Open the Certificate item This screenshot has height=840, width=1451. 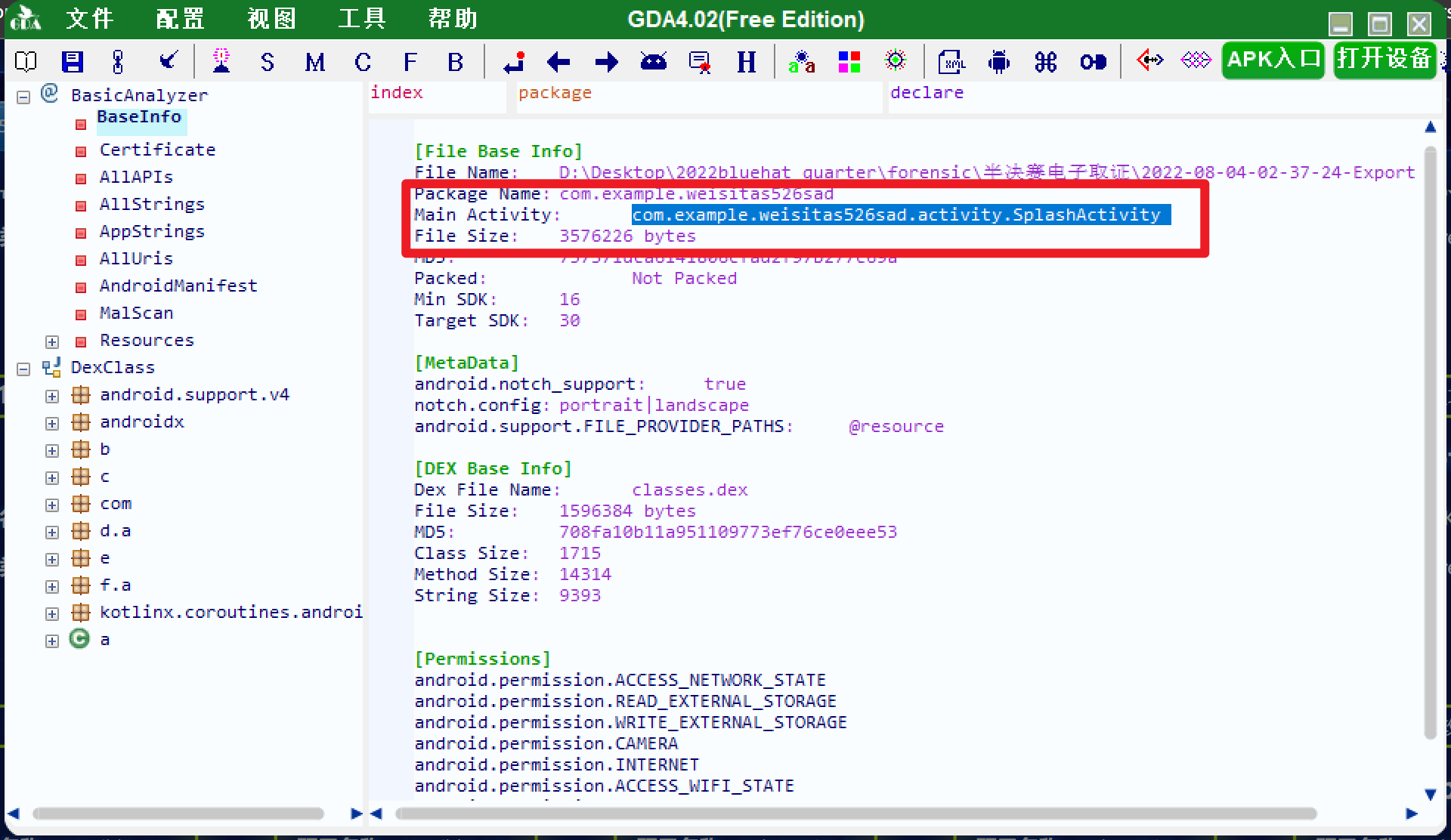click(157, 150)
